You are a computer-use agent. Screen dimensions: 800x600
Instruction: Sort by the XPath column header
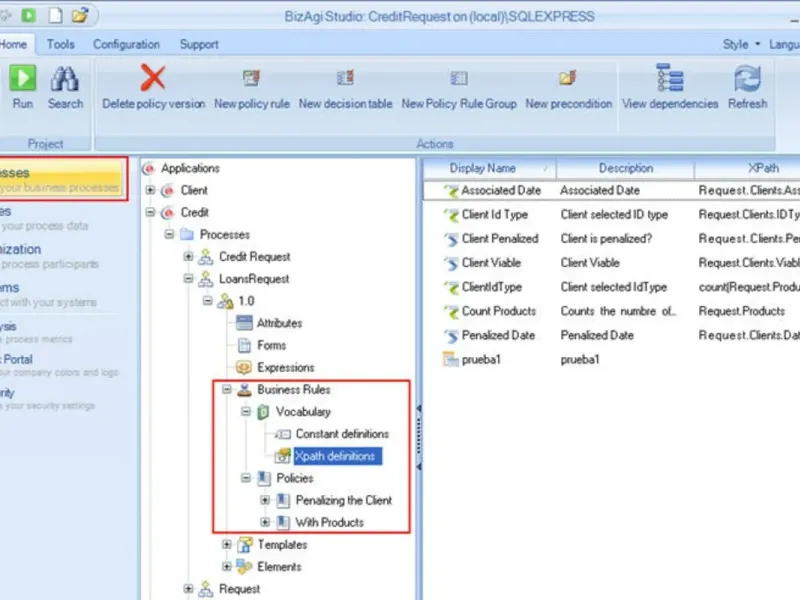tap(747, 168)
